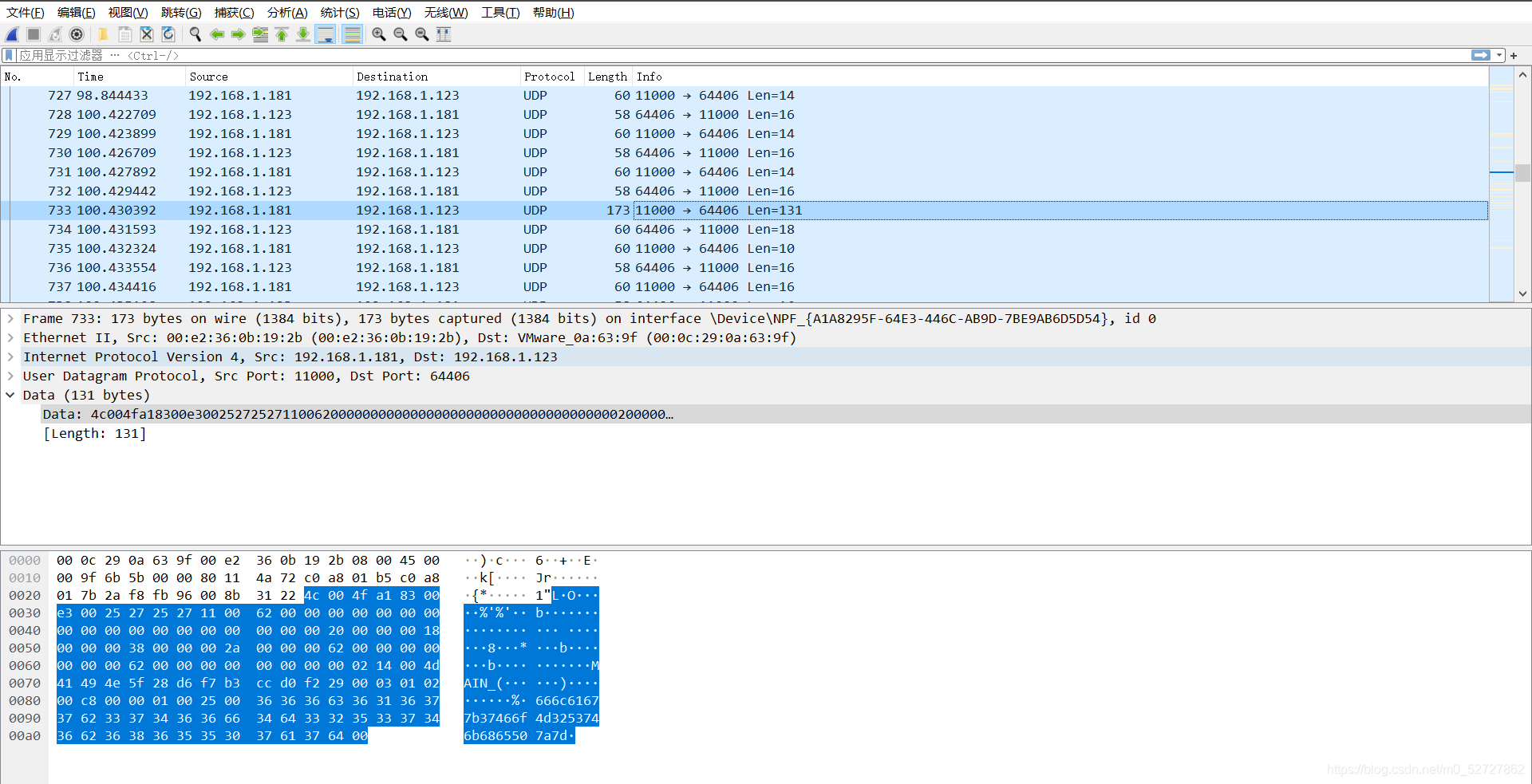Open capture options gear icon
Image resolution: width=1532 pixels, height=784 pixels.
coord(77,34)
